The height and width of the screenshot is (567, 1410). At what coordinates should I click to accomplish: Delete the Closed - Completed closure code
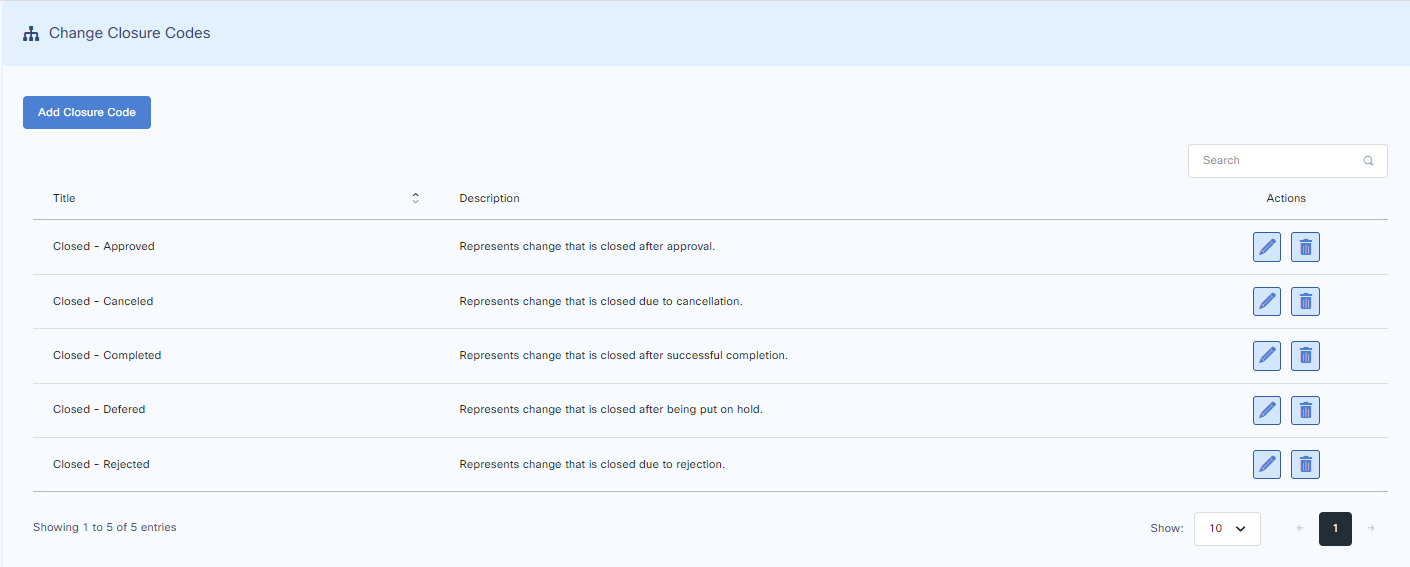click(1305, 356)
